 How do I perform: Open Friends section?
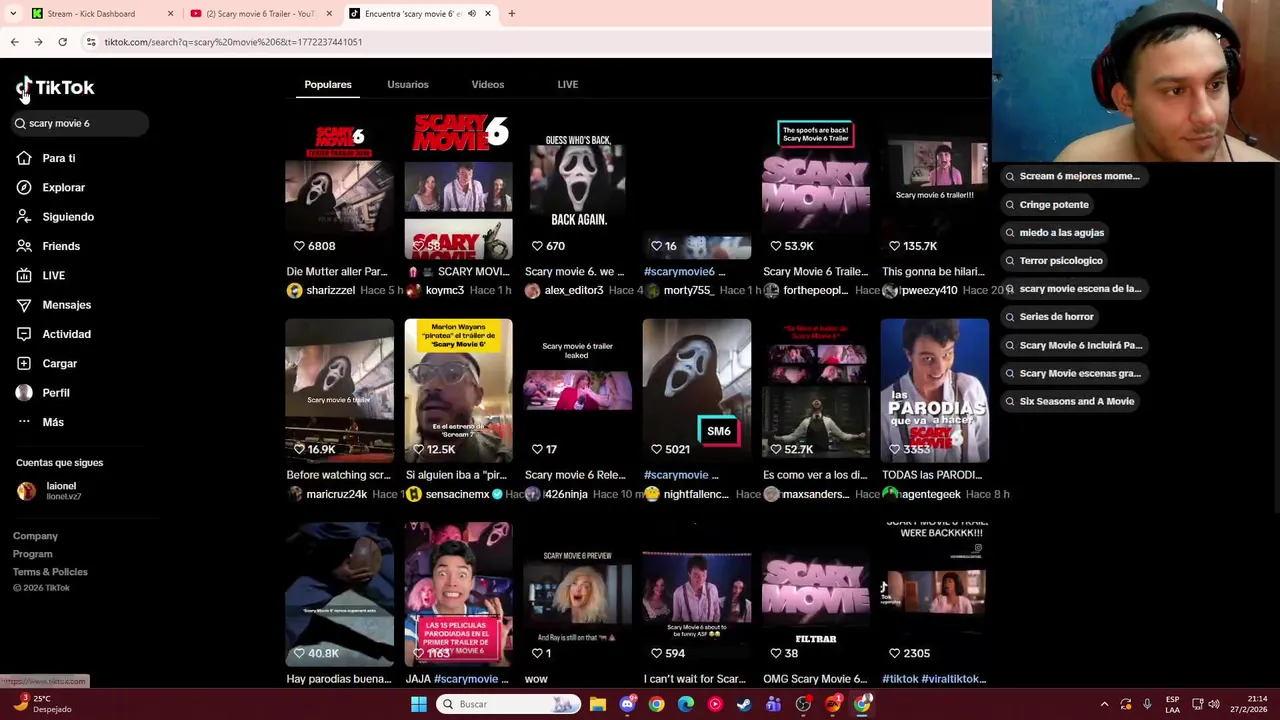[x=48, y=246]
